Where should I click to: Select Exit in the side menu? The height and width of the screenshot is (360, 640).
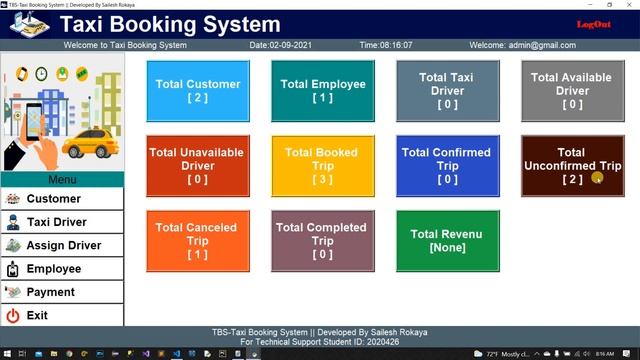[x=62, y=315]
